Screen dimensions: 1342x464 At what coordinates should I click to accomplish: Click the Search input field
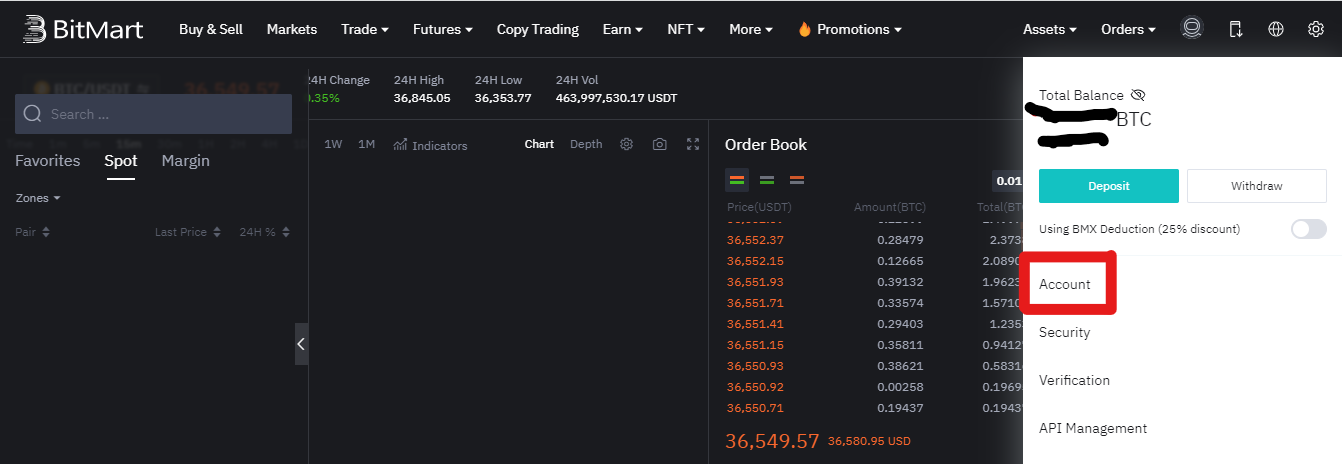click(153, 114)
